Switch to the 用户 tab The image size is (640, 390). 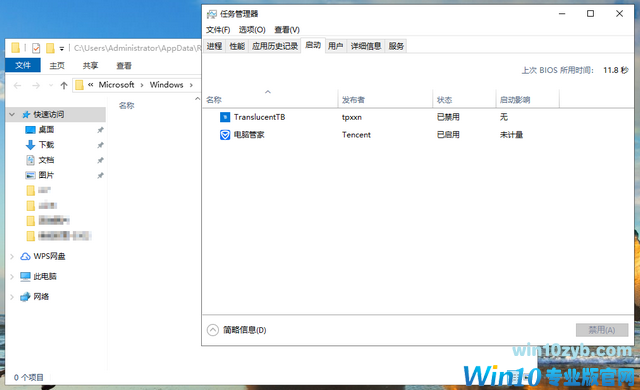pos(336,46)
